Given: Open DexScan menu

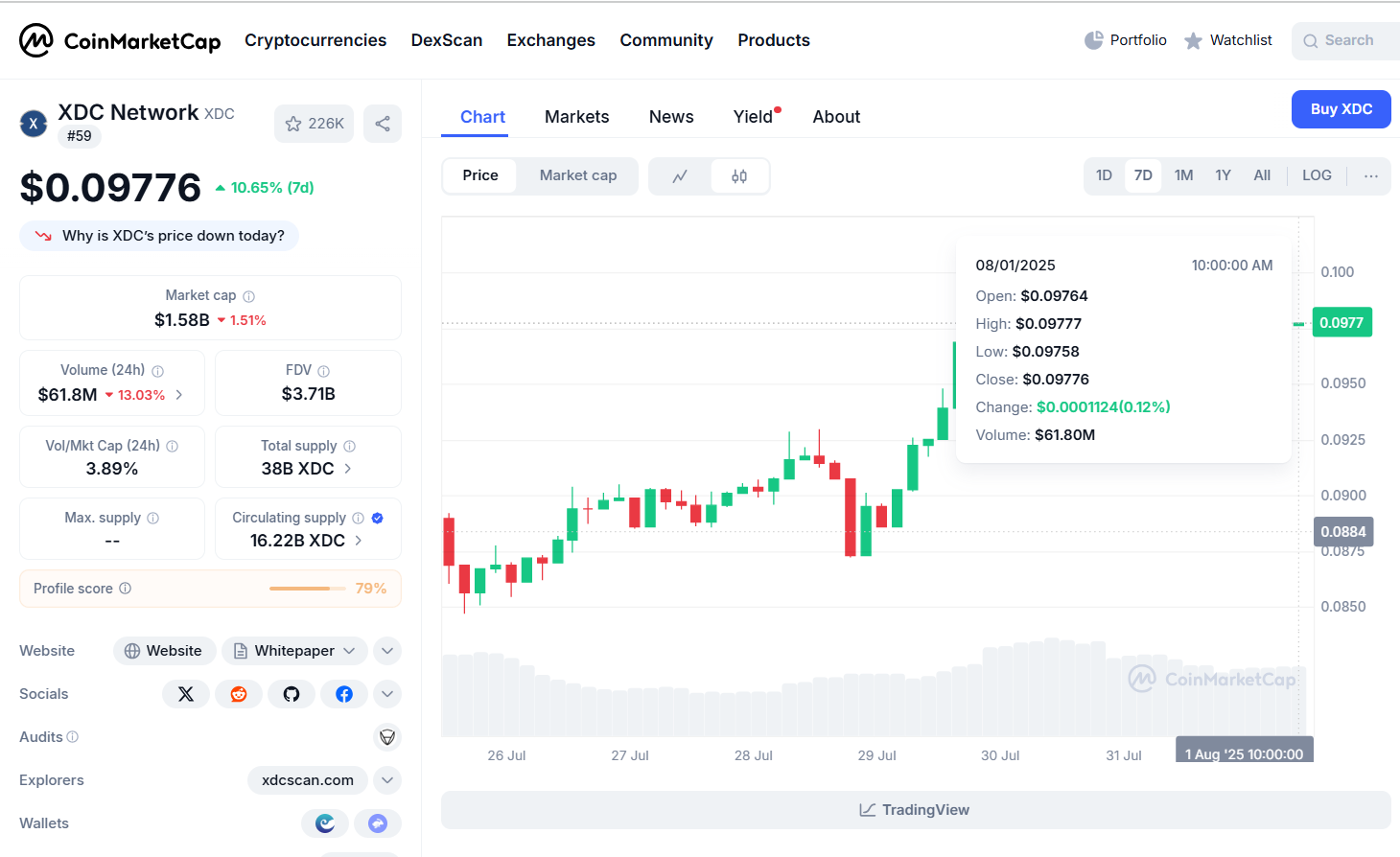Looking at the screenshot, I should click(447, 40).
